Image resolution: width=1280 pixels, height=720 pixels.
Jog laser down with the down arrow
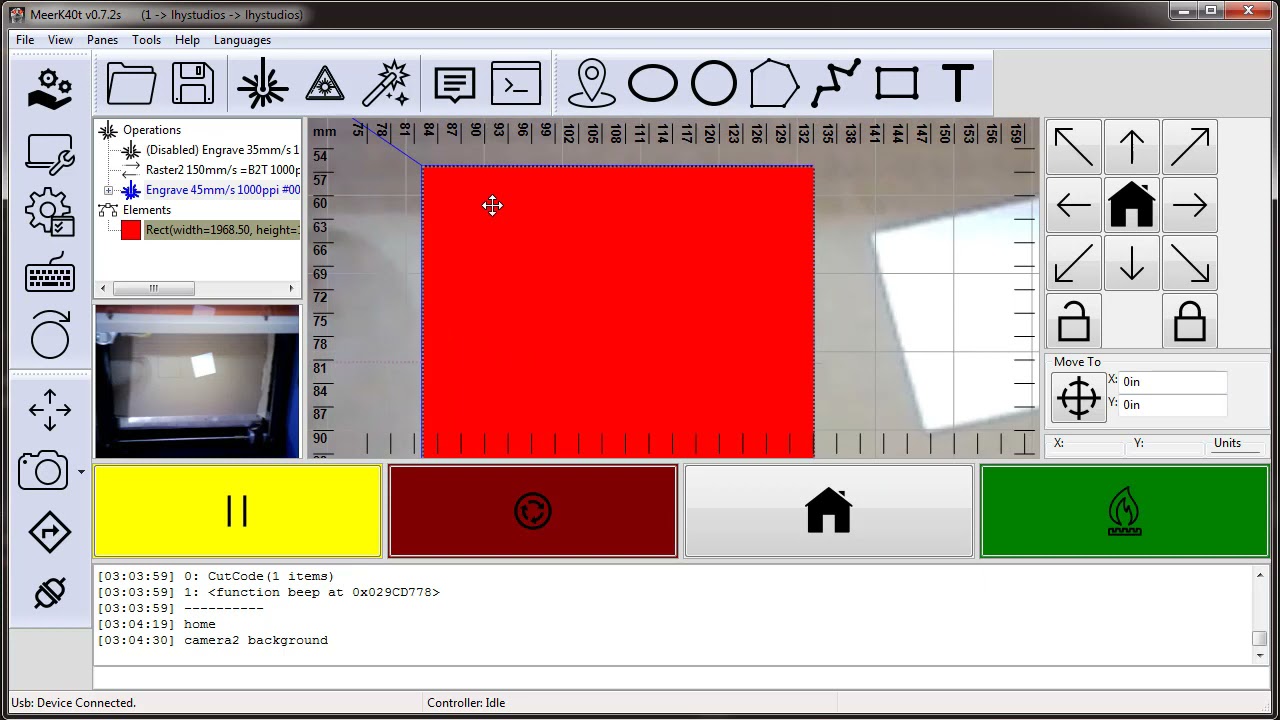point(1132,264)
